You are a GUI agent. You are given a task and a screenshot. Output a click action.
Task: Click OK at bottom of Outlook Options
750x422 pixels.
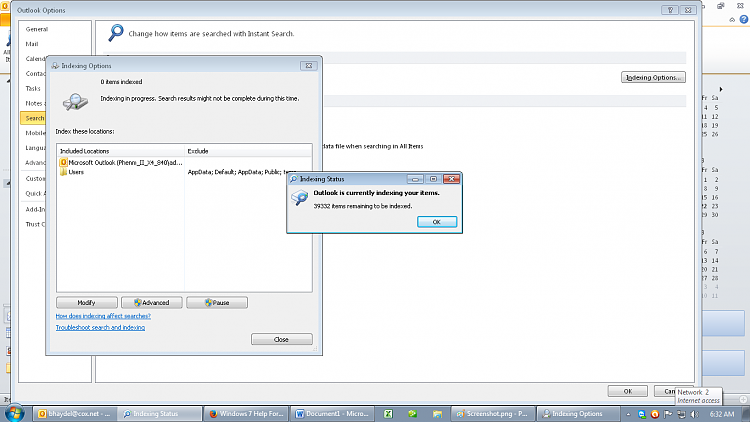[x=628, y=391]
